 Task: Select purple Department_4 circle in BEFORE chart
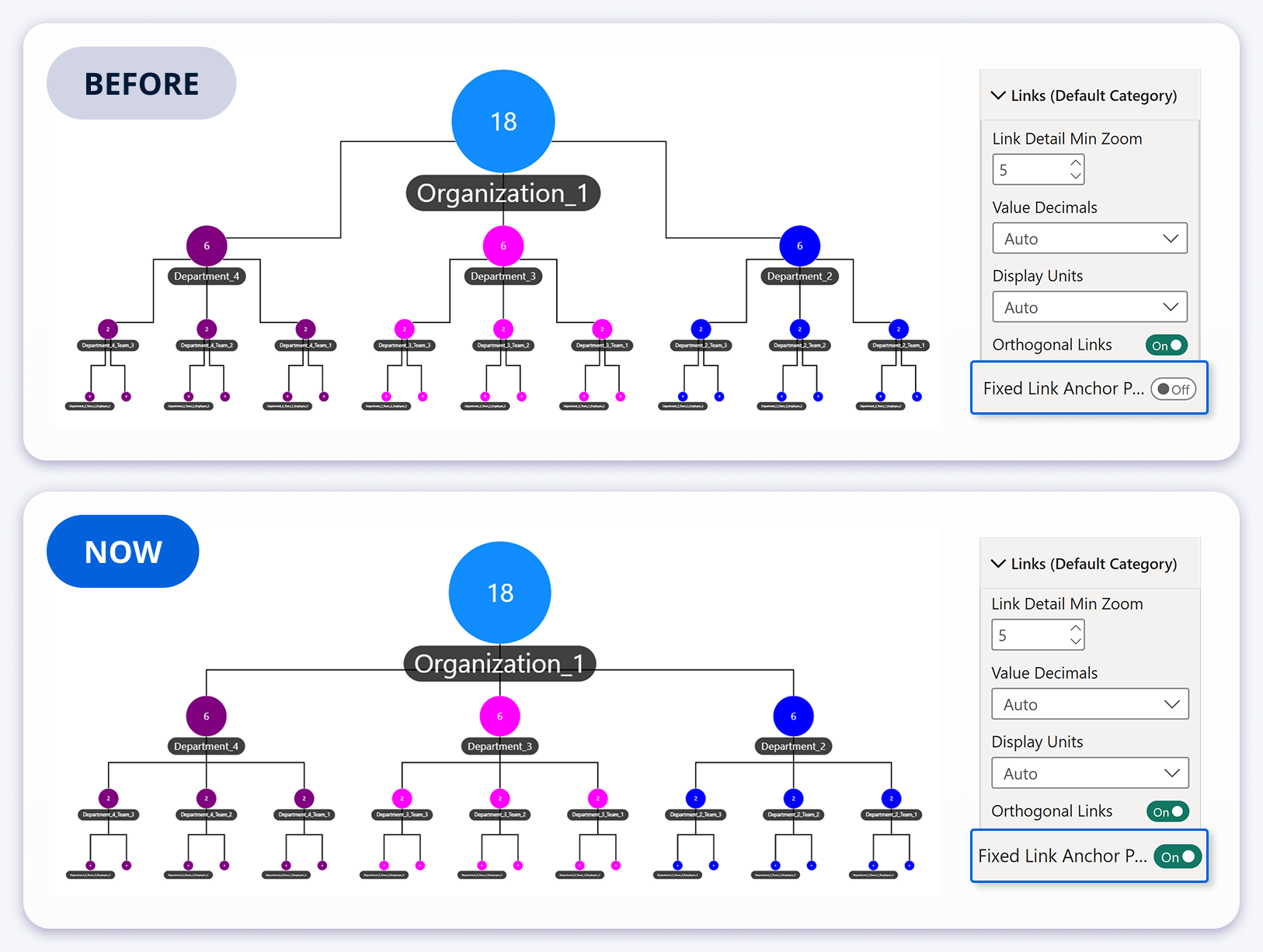(206, 245)
